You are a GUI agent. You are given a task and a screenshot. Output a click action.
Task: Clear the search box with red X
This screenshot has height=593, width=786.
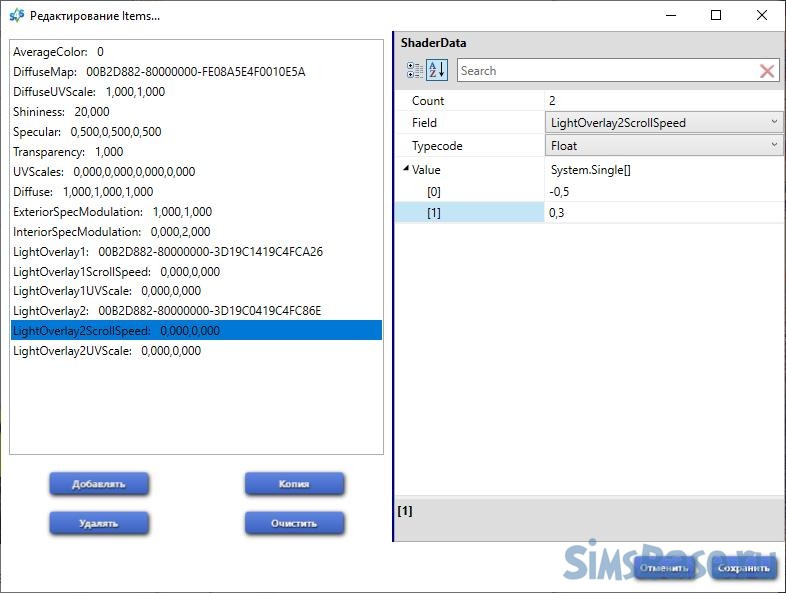click(x=767, y=71)
